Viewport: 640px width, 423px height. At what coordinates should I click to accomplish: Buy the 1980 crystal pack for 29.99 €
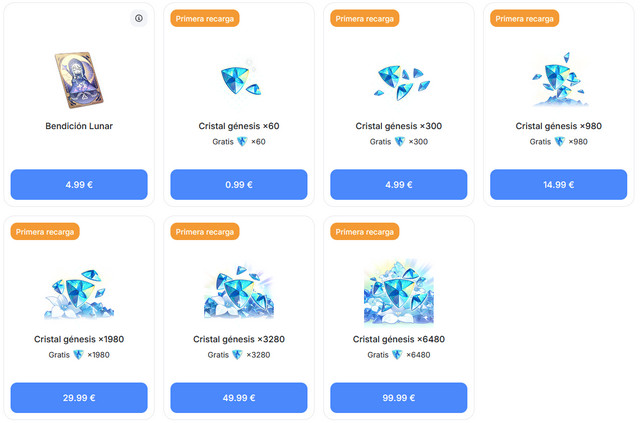79,397
